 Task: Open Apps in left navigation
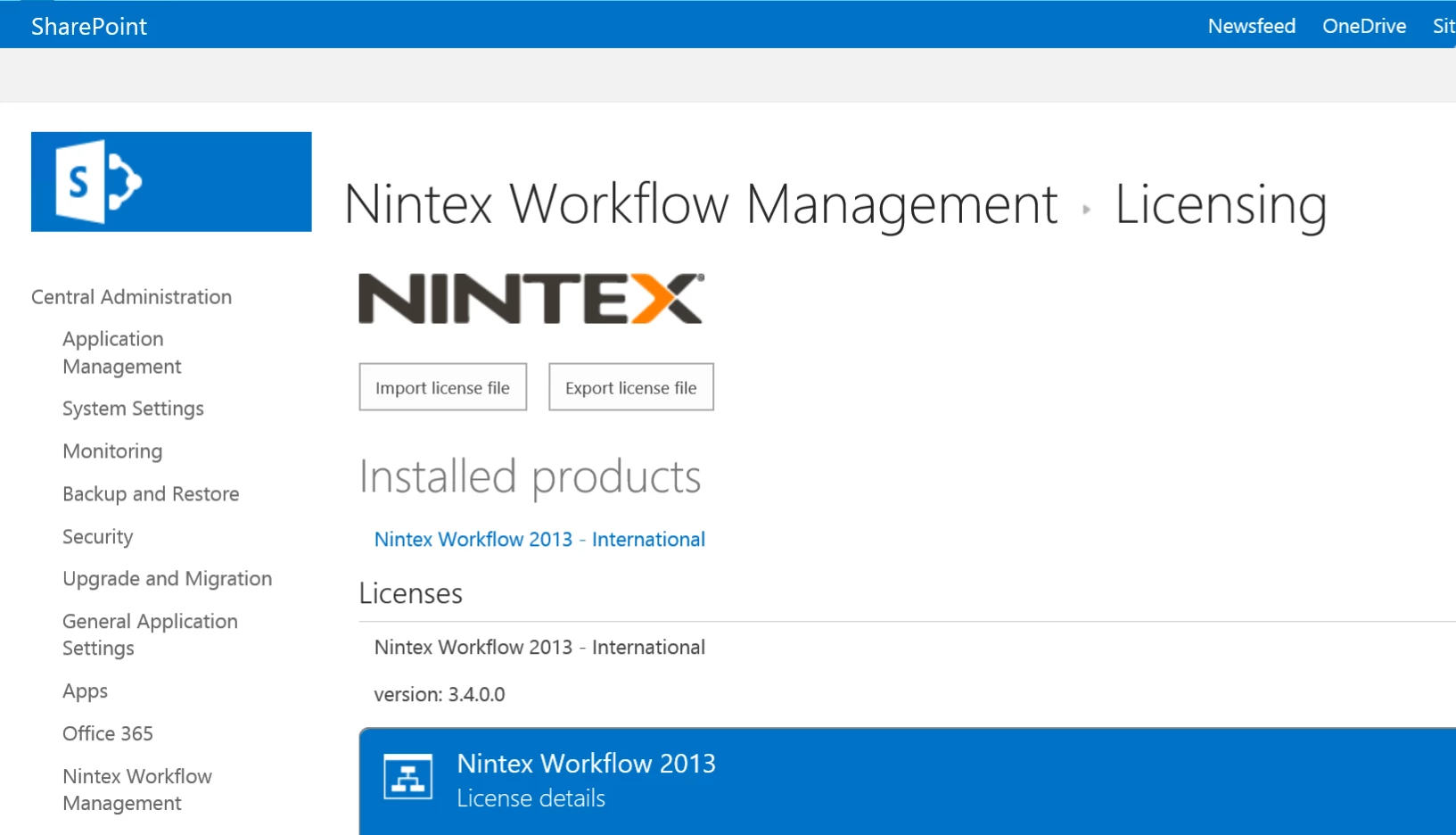(86, 691)
